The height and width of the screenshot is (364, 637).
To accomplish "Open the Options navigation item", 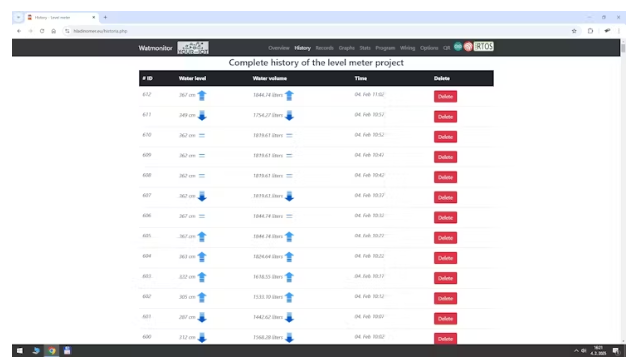I will click(429, 48).
